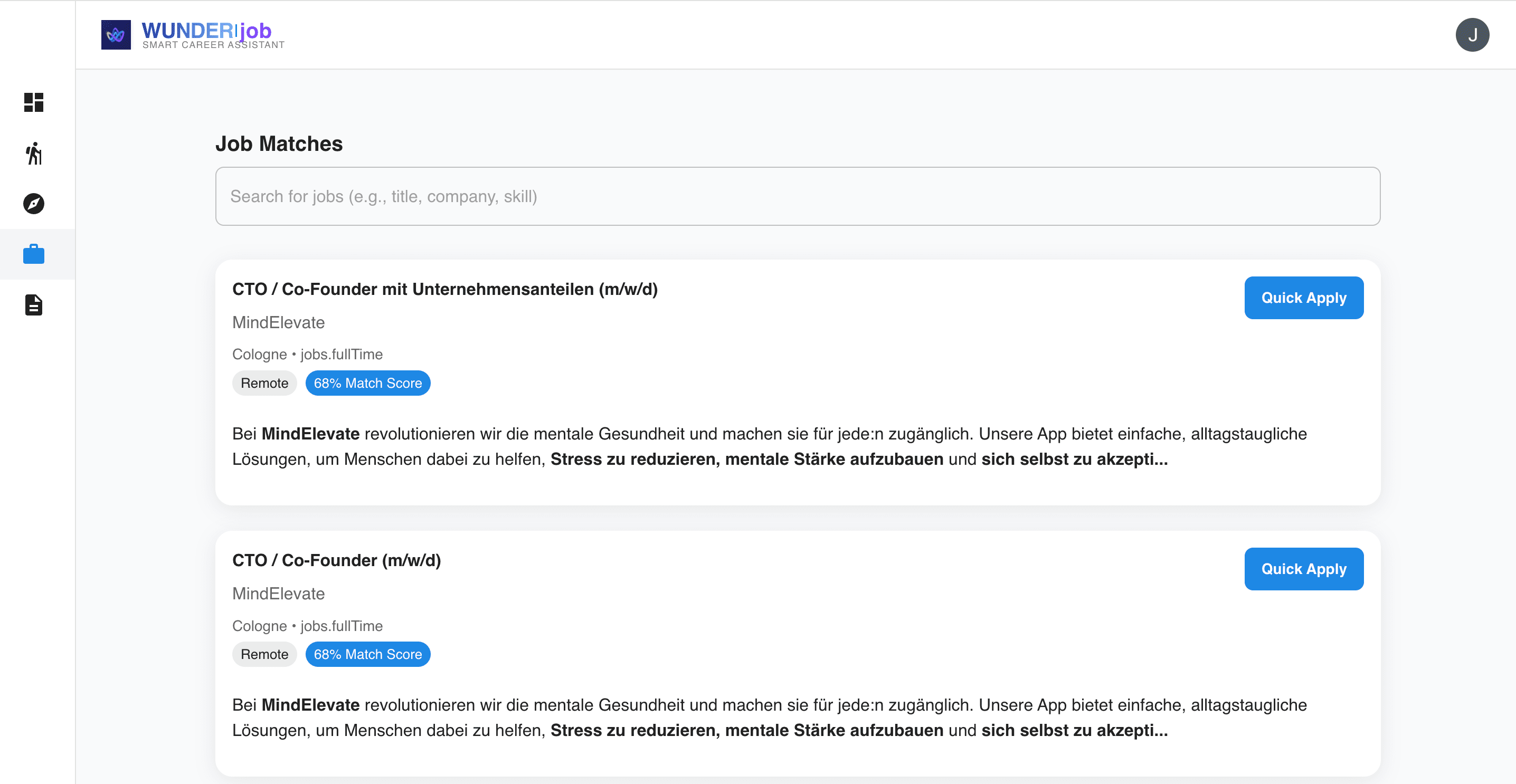Viewport: 1516px width, 784px height.
Task: Open the document/resume icon in sidebar
Action: pos(34,304)
